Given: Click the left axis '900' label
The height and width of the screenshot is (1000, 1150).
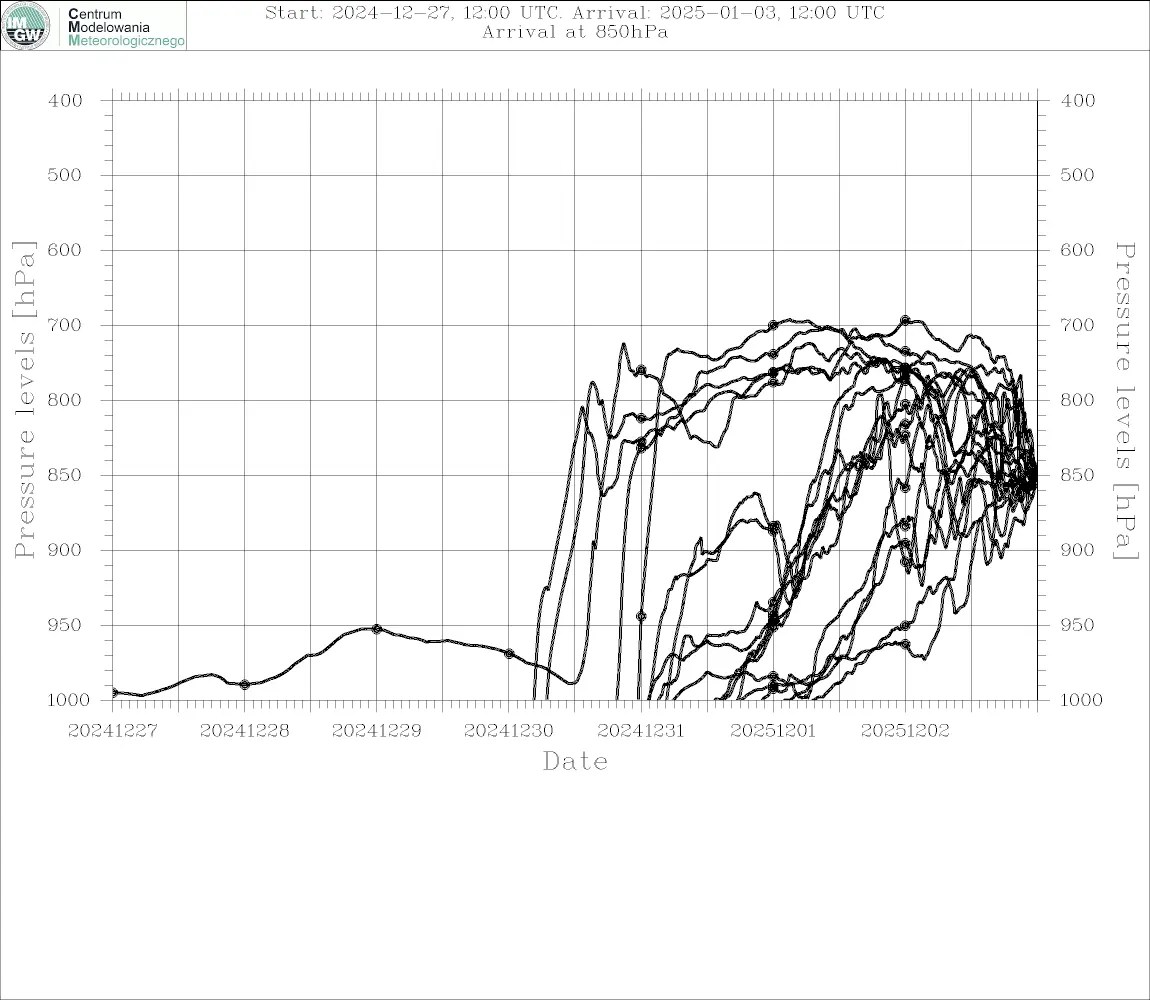Looking at the screenshot, I should pos(65,550).
